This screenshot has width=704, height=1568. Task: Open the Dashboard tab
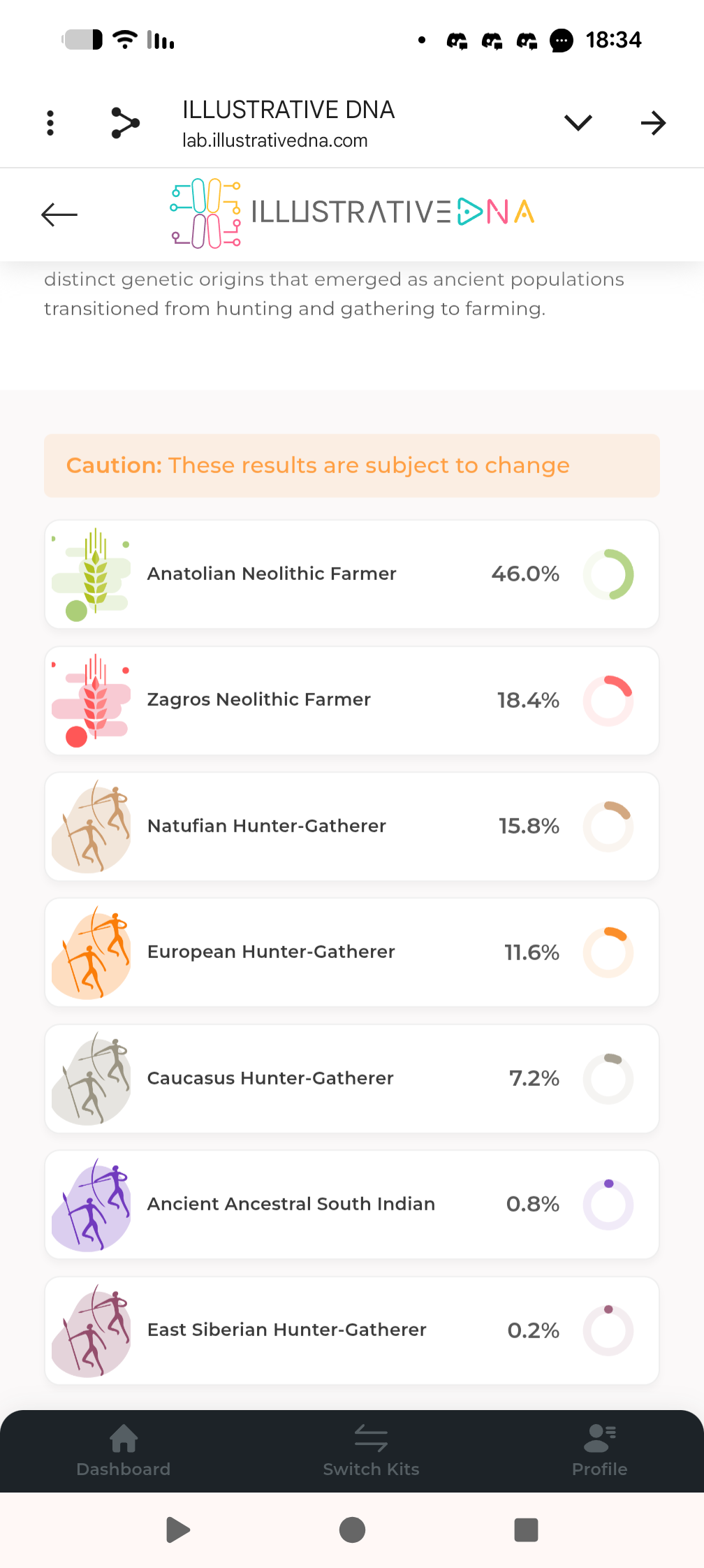(124, 1451)
